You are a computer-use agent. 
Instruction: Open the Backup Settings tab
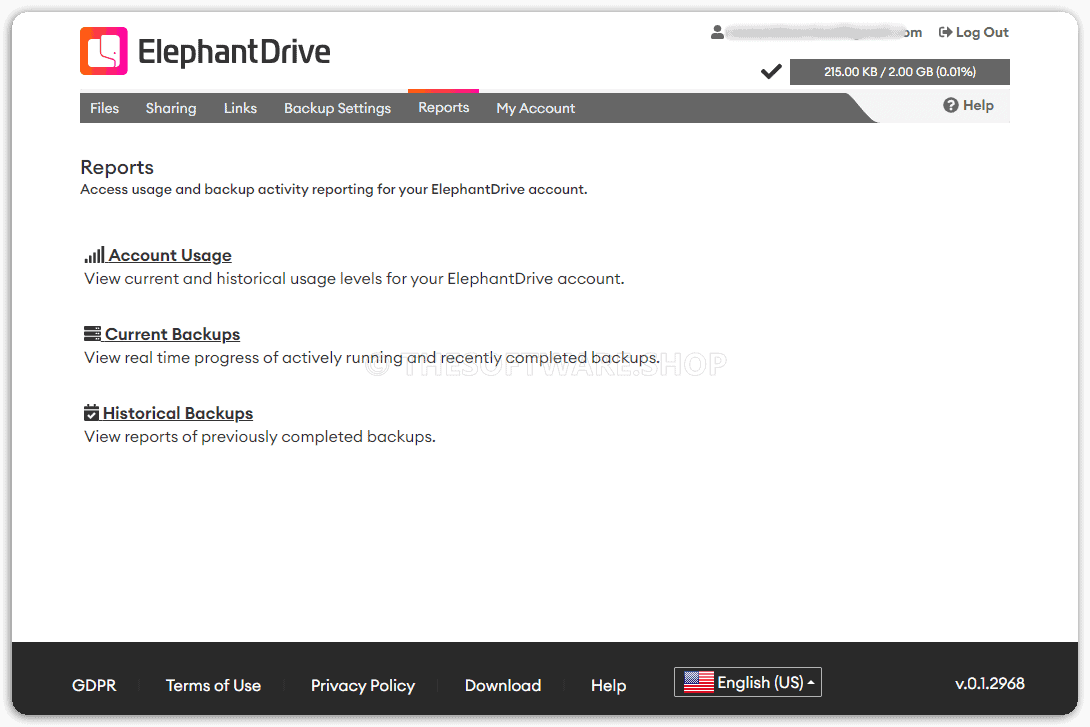click(x=338, y=108)
